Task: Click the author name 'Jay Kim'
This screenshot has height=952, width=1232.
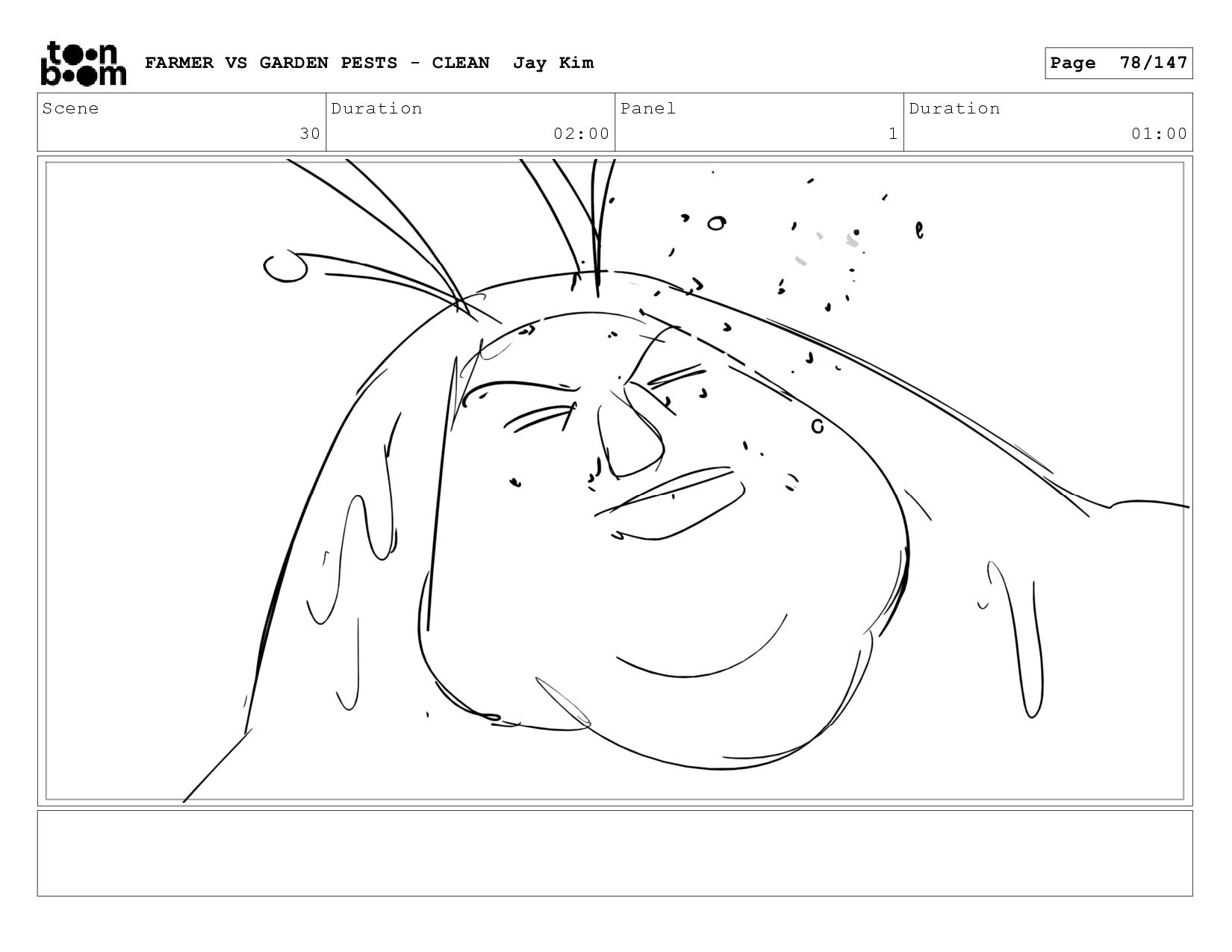Action: pyautogui.click(x=553, y=63)
